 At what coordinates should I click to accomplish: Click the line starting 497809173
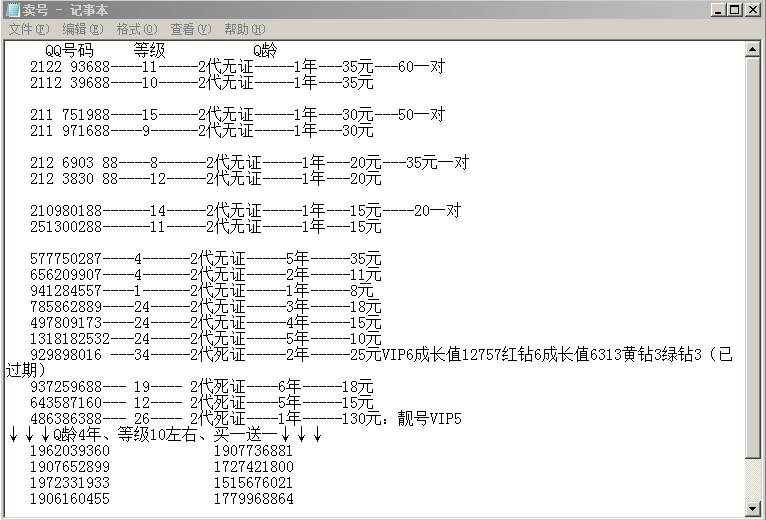pos(206,323)
